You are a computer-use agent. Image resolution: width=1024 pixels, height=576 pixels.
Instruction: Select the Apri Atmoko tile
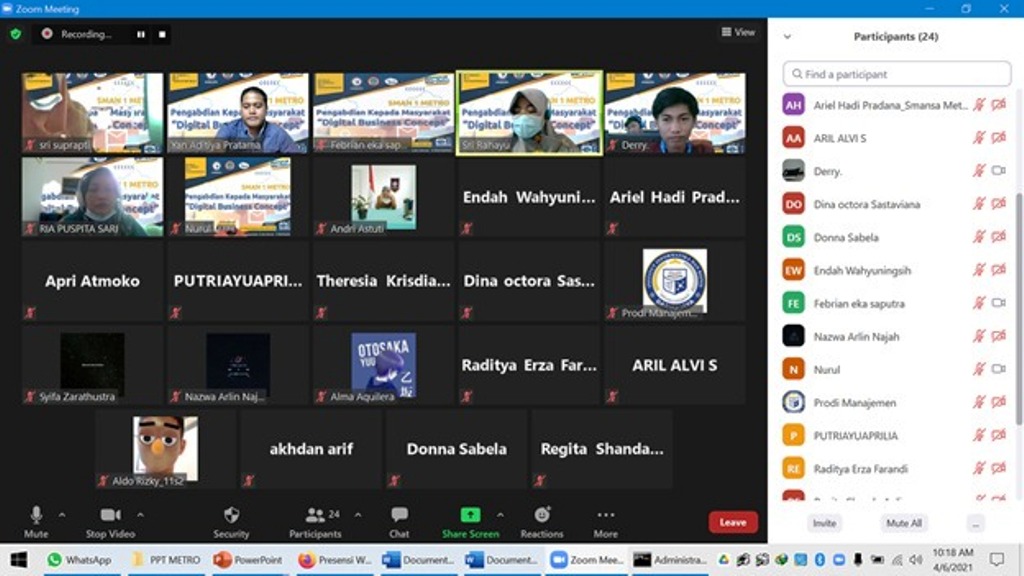[x=92, y=281]
